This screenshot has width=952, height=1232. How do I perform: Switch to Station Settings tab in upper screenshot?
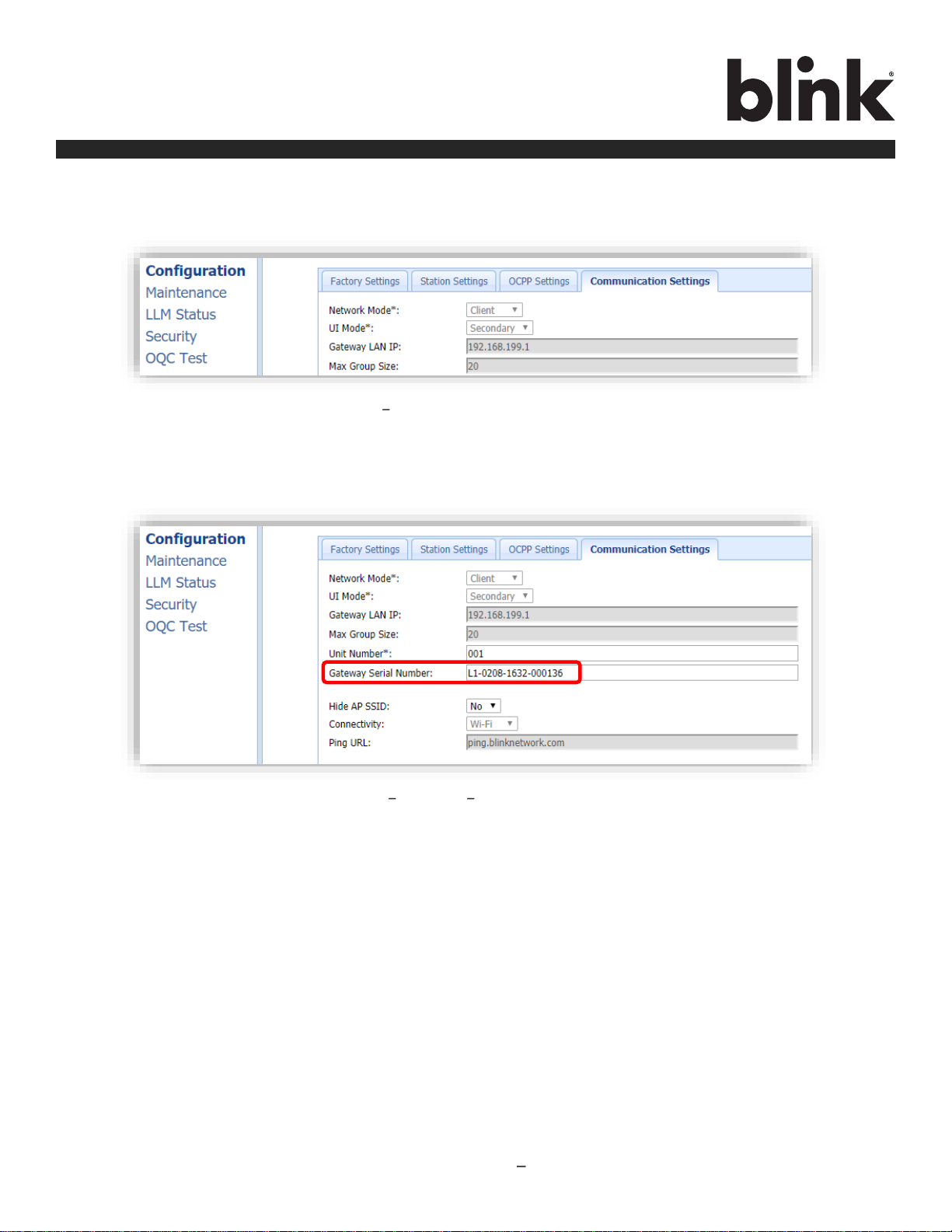click(x=454, y=281)
